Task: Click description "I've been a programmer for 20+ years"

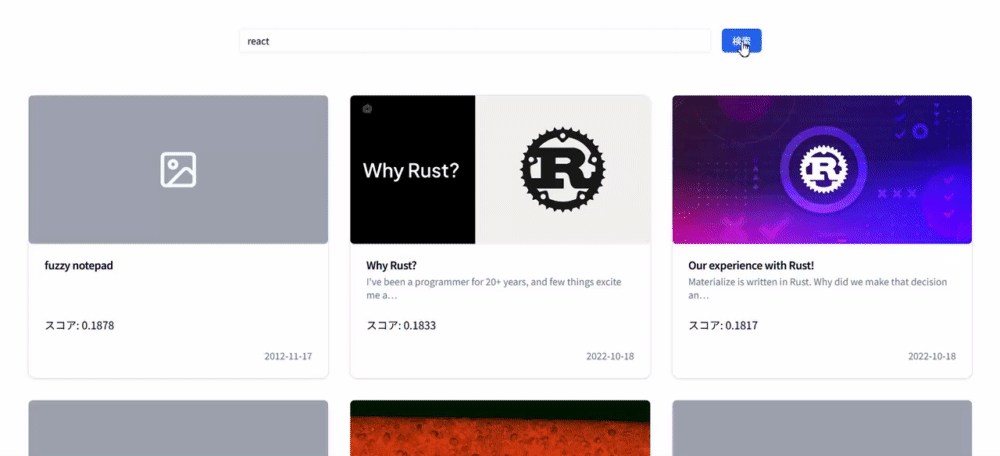Action: [494, 289]
